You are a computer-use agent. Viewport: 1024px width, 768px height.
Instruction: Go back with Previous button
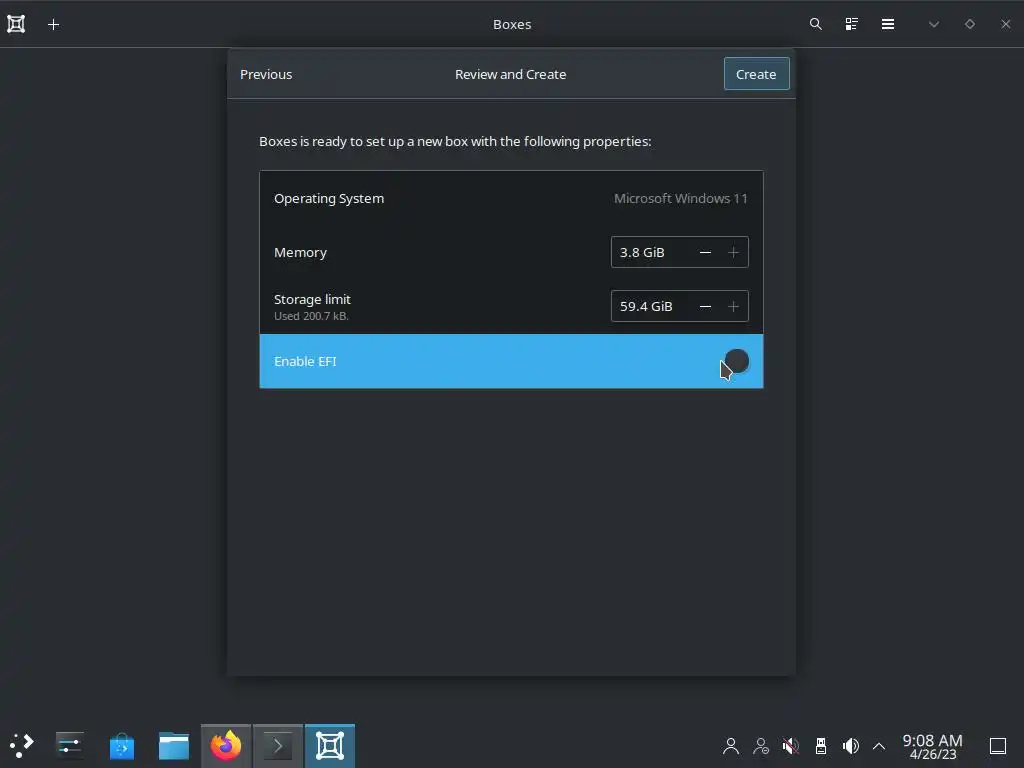pos(266,74)
